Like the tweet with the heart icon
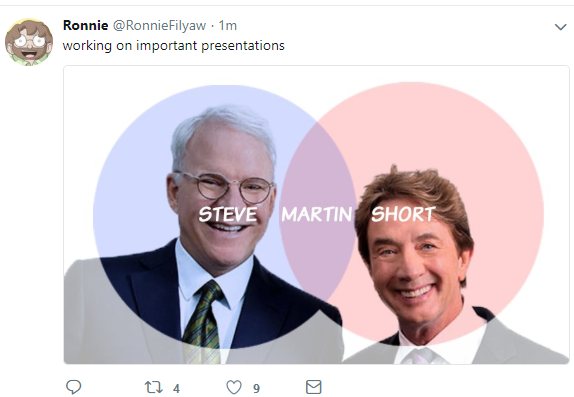The width and height of the screenshot is (574, 397). (234, 387)
